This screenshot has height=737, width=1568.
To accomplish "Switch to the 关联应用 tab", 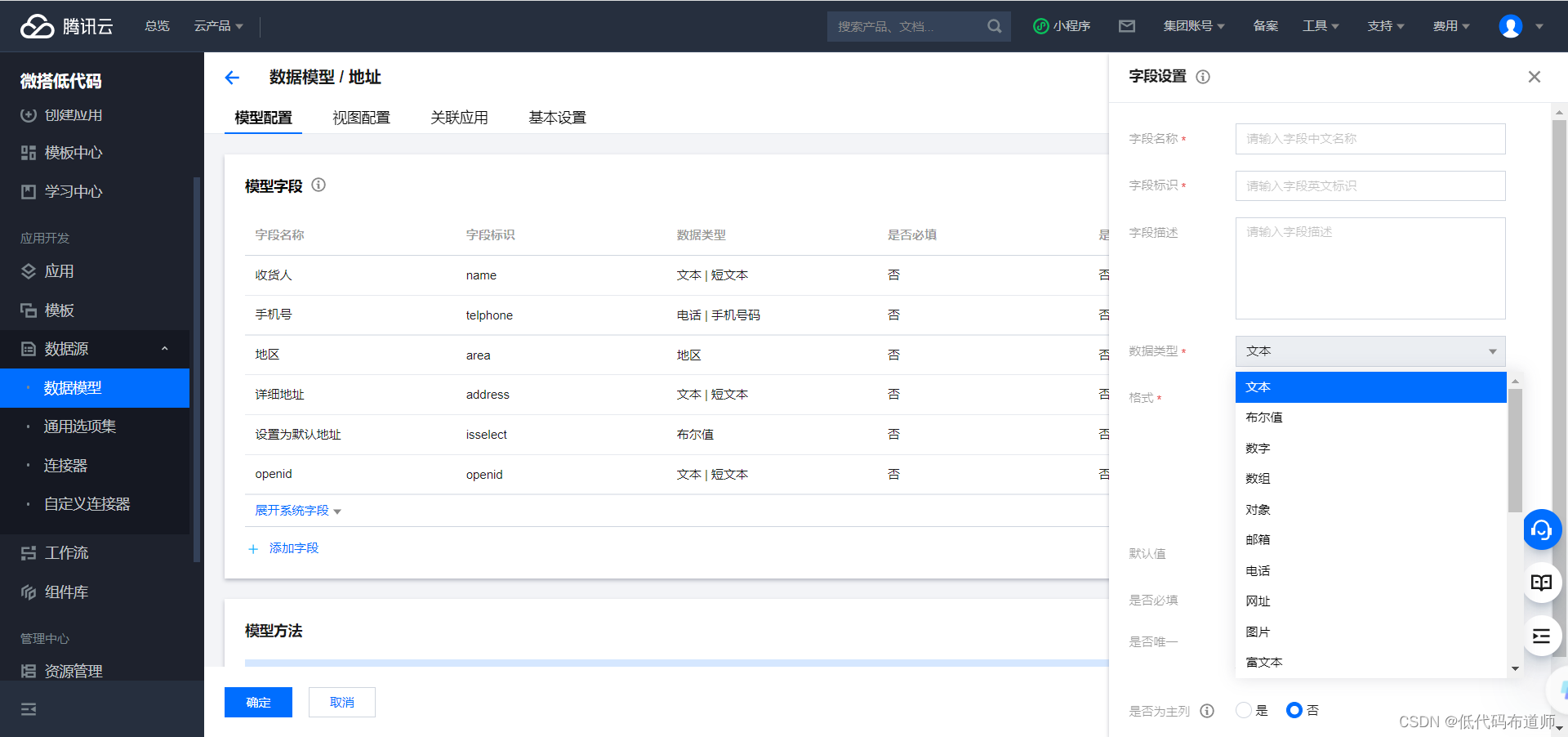I will (459, 118).
